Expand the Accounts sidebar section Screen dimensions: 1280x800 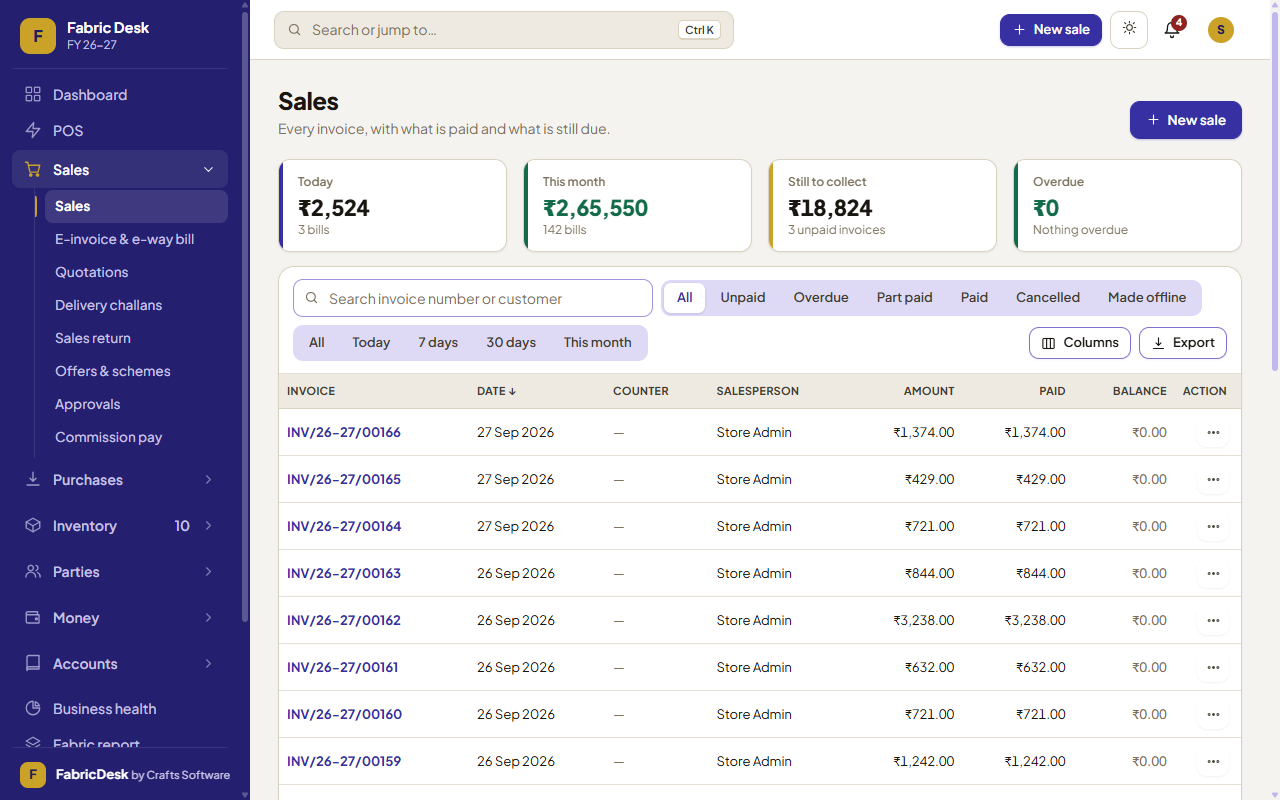[x=208, y=664]
